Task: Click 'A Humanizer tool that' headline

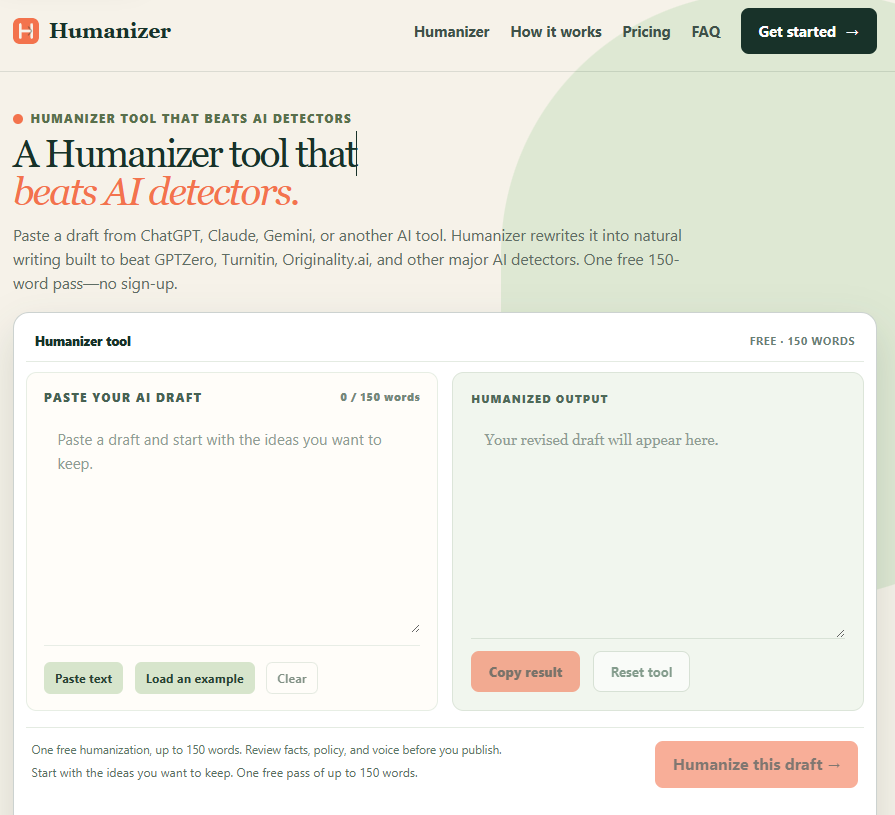Action: pyautogui.click(x=185, y=154)
